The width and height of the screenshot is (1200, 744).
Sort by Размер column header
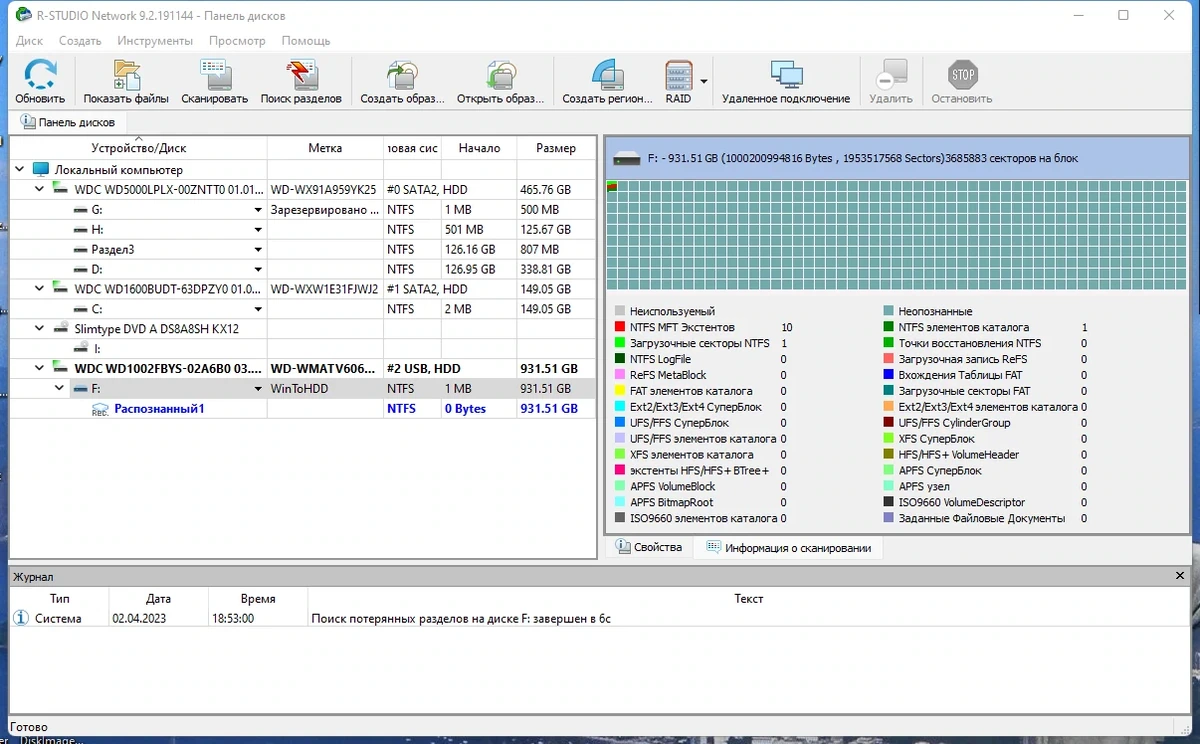555,147
